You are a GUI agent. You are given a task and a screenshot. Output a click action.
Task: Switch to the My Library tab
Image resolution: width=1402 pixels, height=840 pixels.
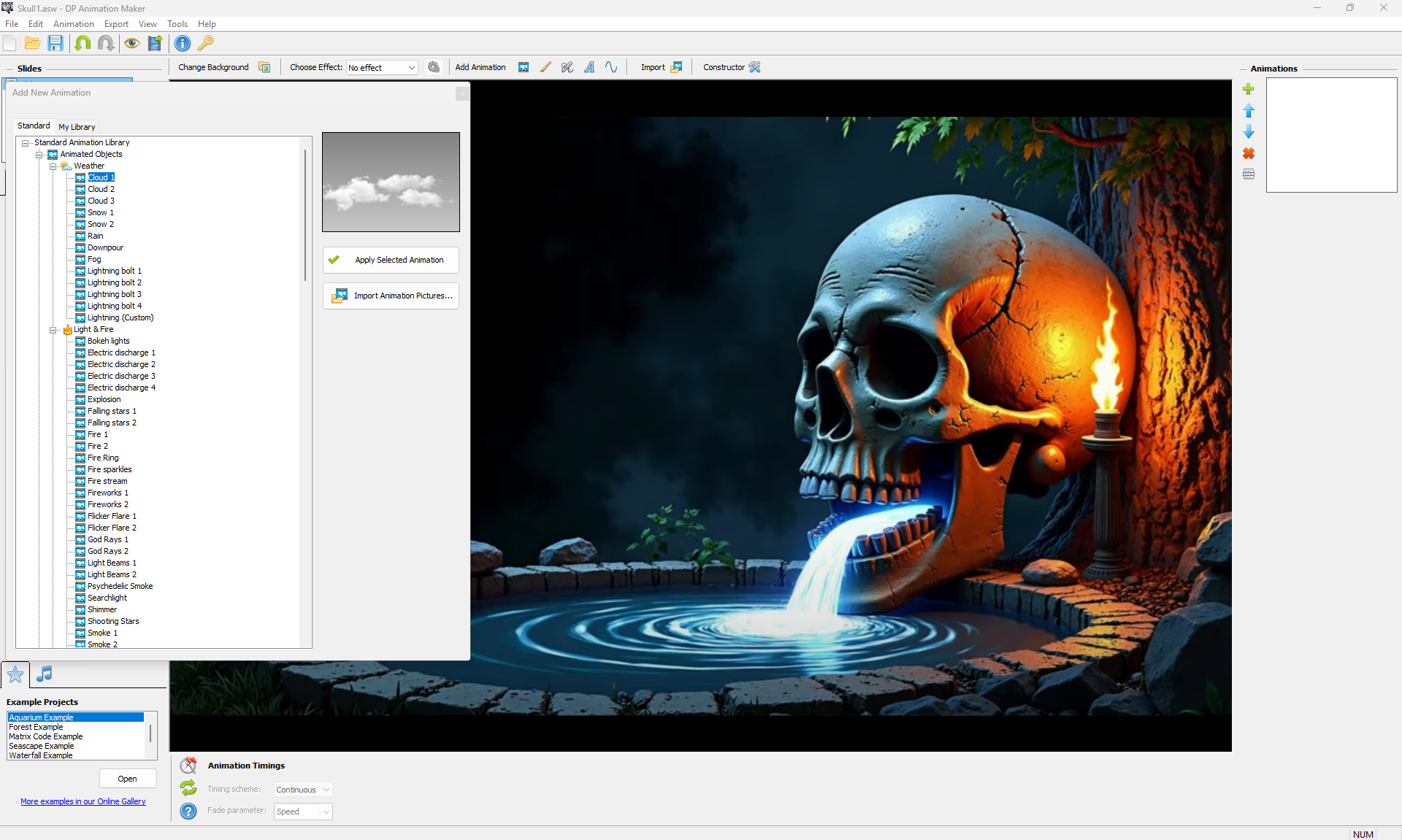pos(77,127)
